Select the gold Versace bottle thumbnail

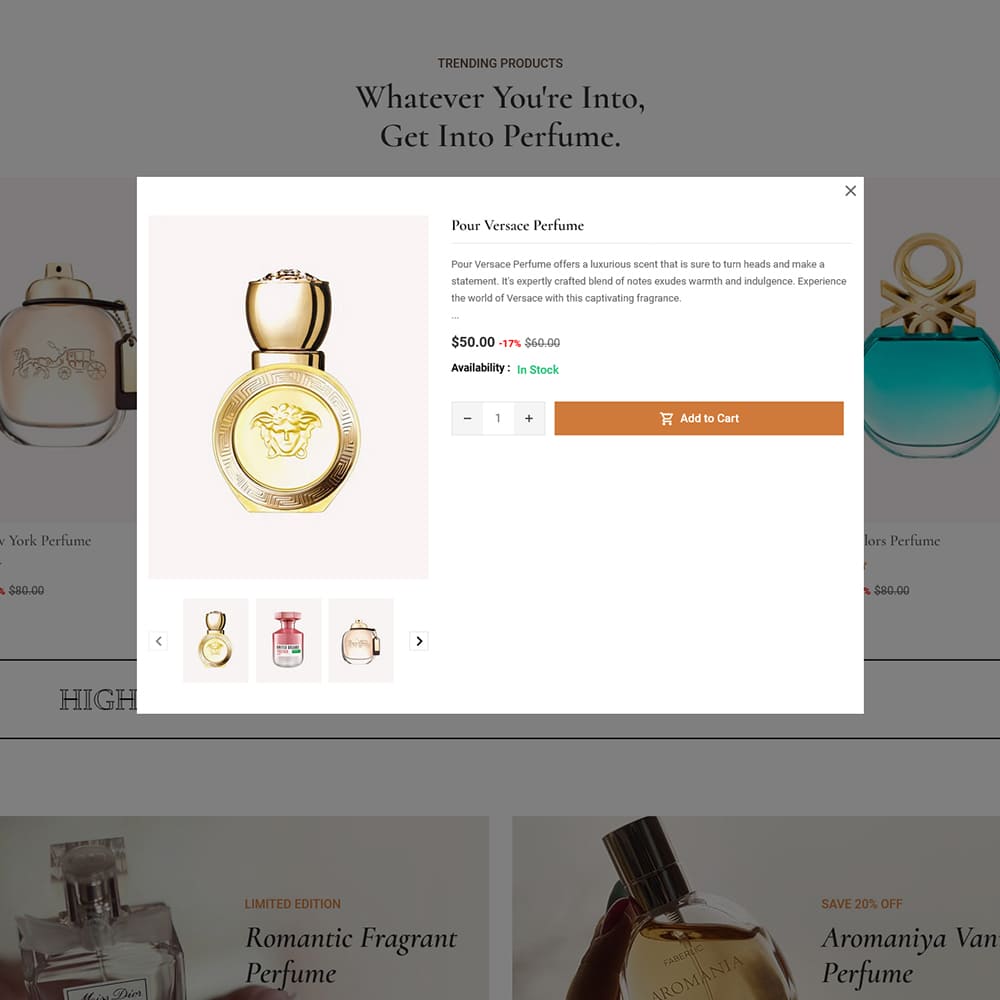(x=216, y=640)
